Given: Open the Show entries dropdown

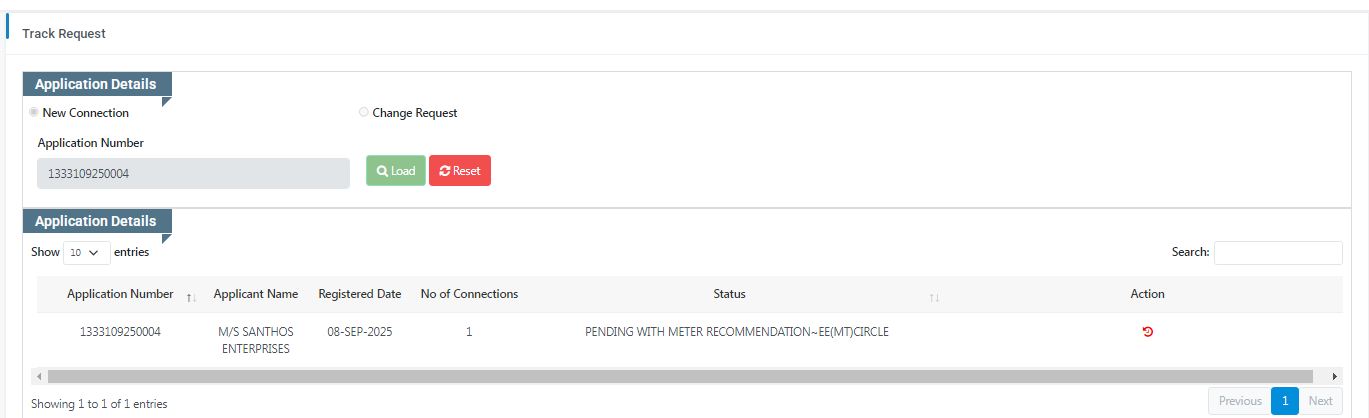Looking at the screenshot, I should click(x=87, y=253).
